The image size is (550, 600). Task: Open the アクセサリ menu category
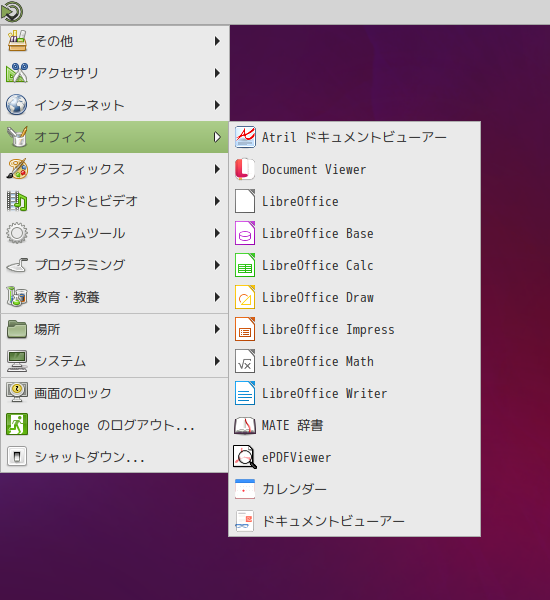coord(114,73)
